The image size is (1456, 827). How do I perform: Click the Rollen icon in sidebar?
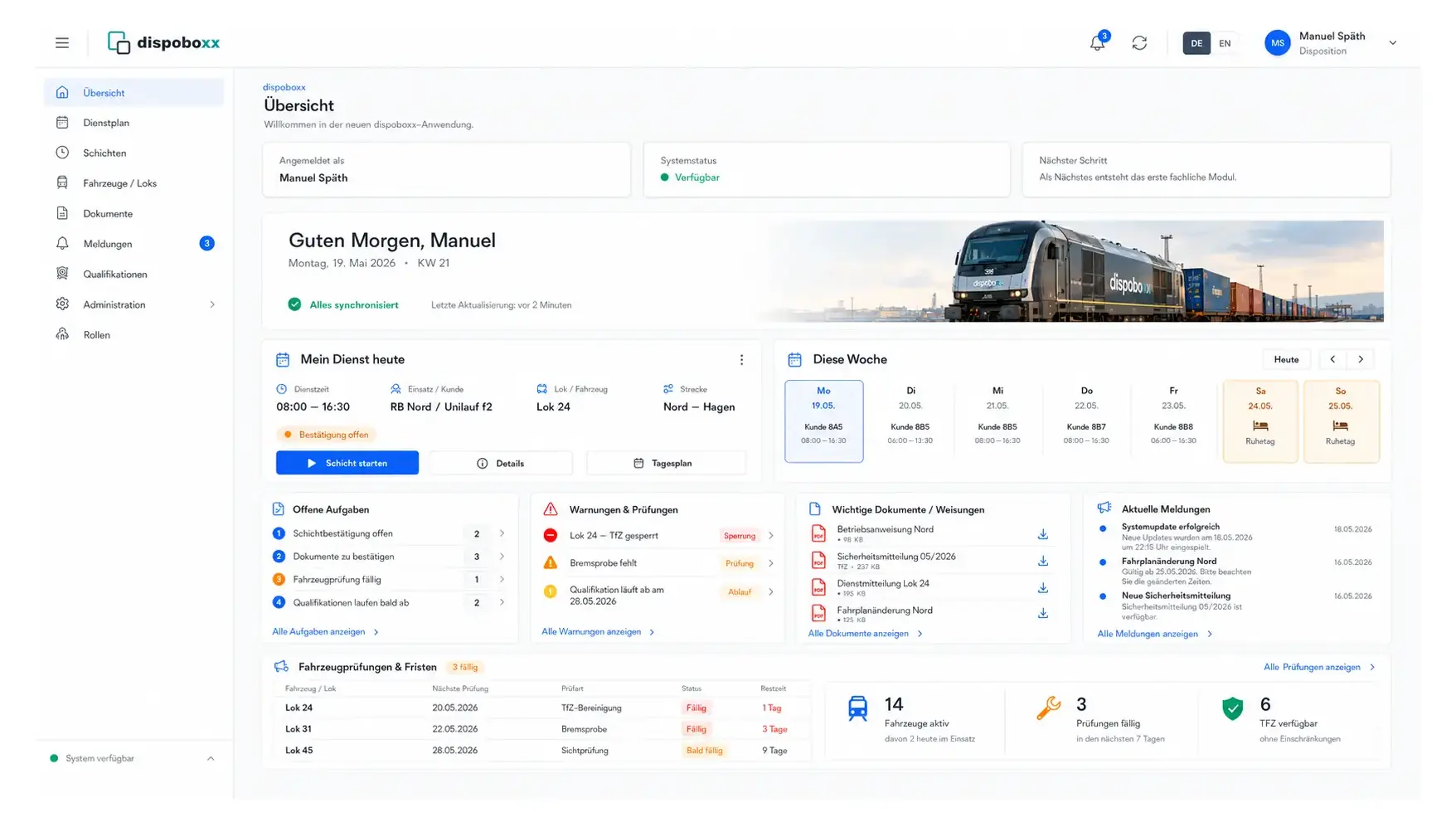coord(62,334)
